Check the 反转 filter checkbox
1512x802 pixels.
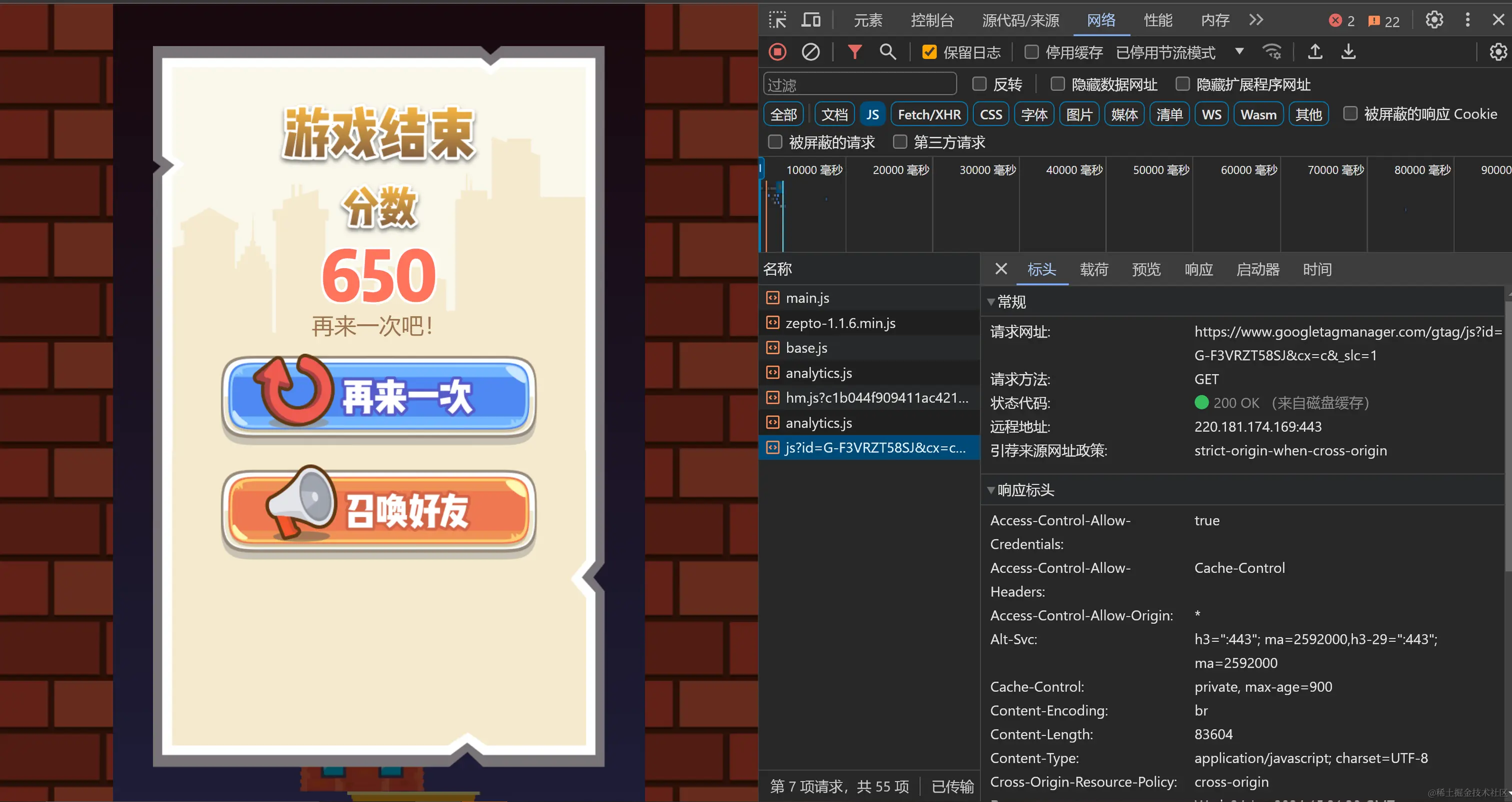pyautogui.click(x=979, y=84)
